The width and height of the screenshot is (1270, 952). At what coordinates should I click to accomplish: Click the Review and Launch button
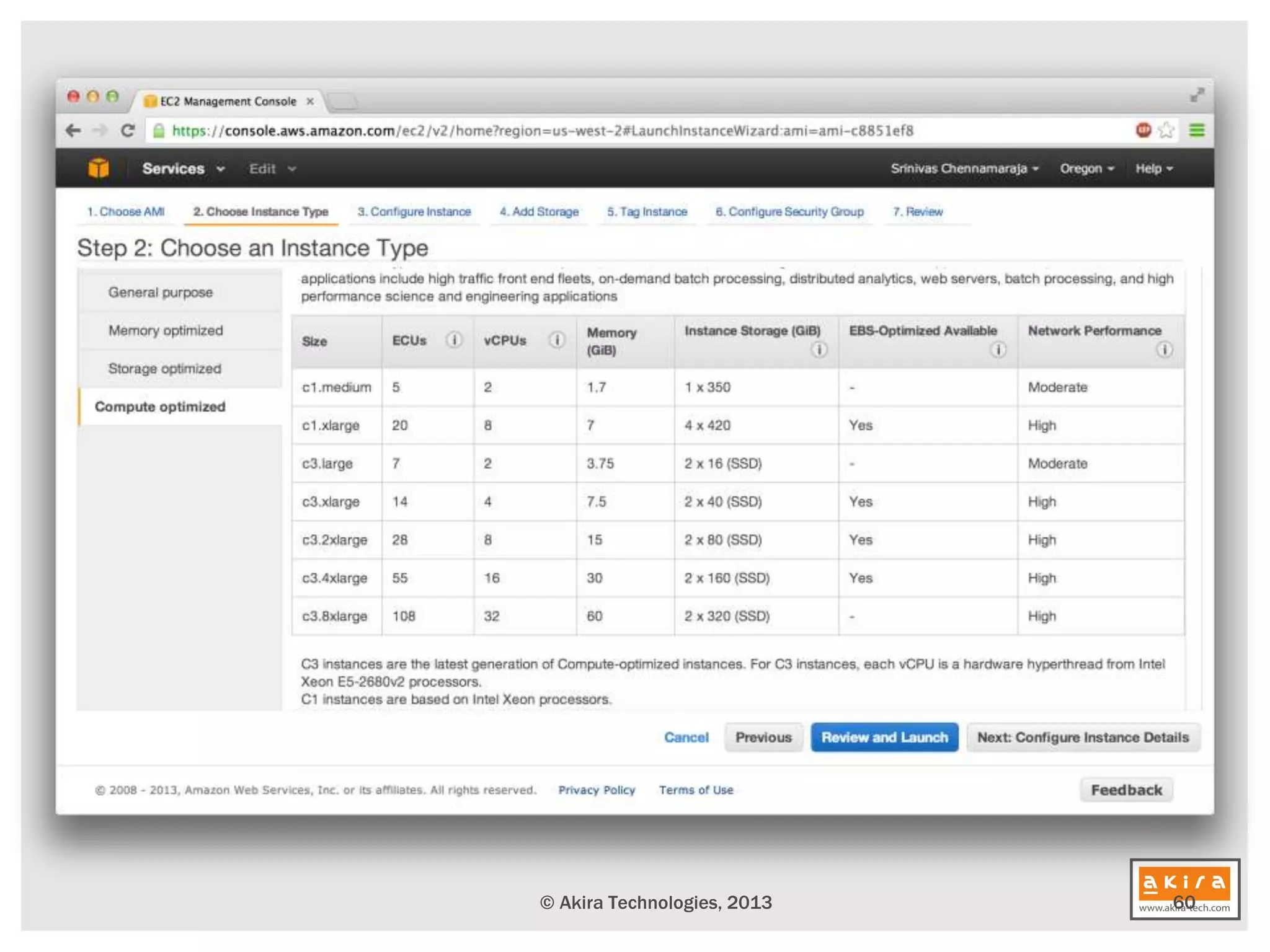tap(884, 738)
